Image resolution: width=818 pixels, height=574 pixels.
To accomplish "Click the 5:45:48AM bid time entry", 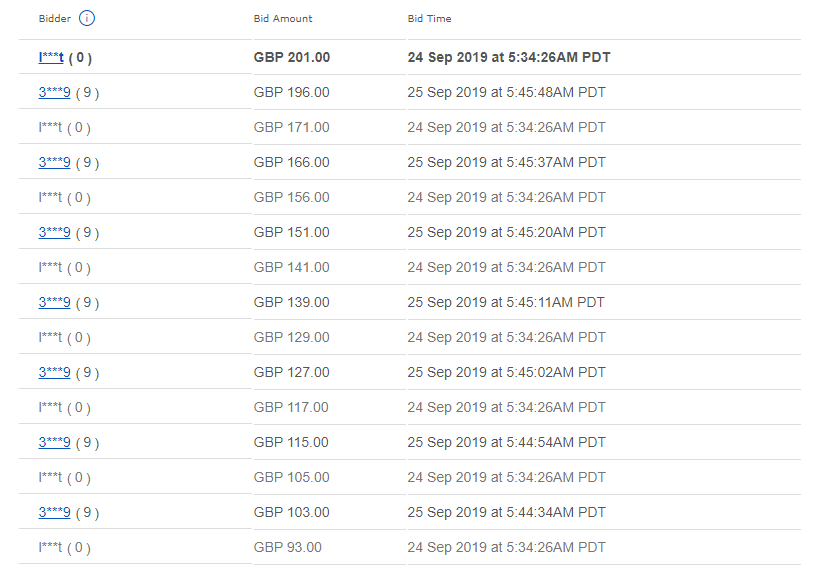I will coord(507,92).
